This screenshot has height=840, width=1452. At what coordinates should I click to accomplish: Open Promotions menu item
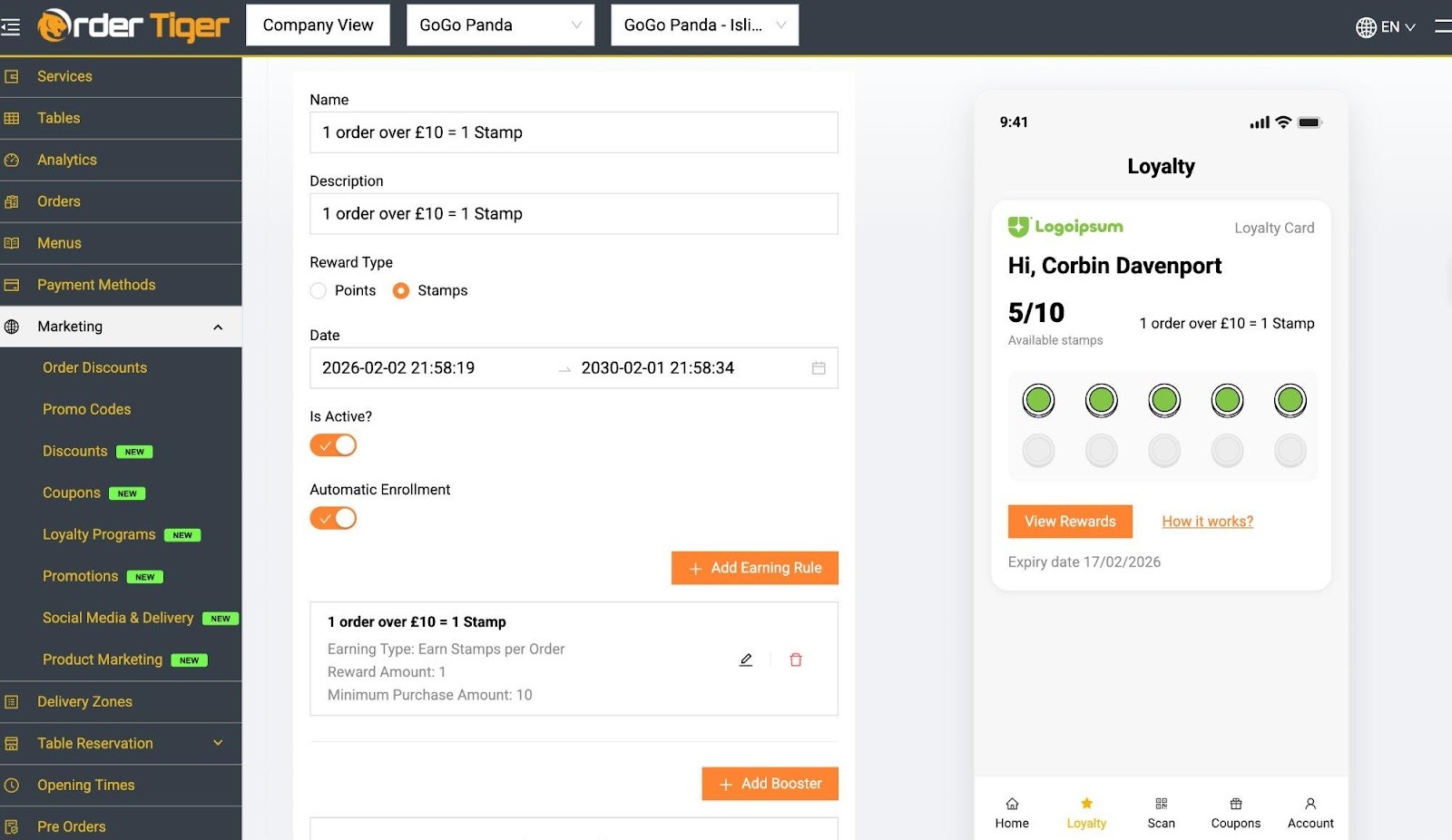tap(80, 576)
